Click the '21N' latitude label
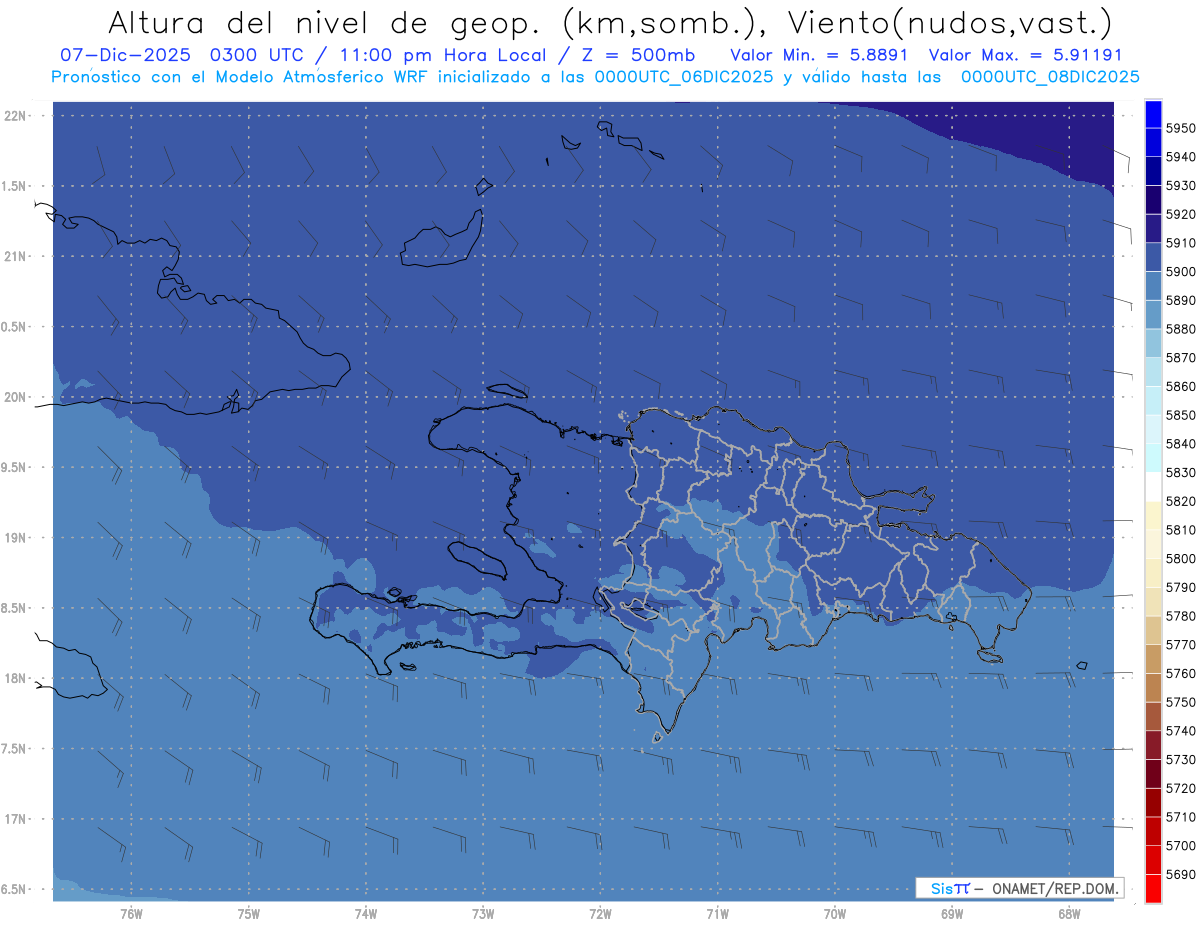This screenshot has width=1200, height=927. click(13, 256)
